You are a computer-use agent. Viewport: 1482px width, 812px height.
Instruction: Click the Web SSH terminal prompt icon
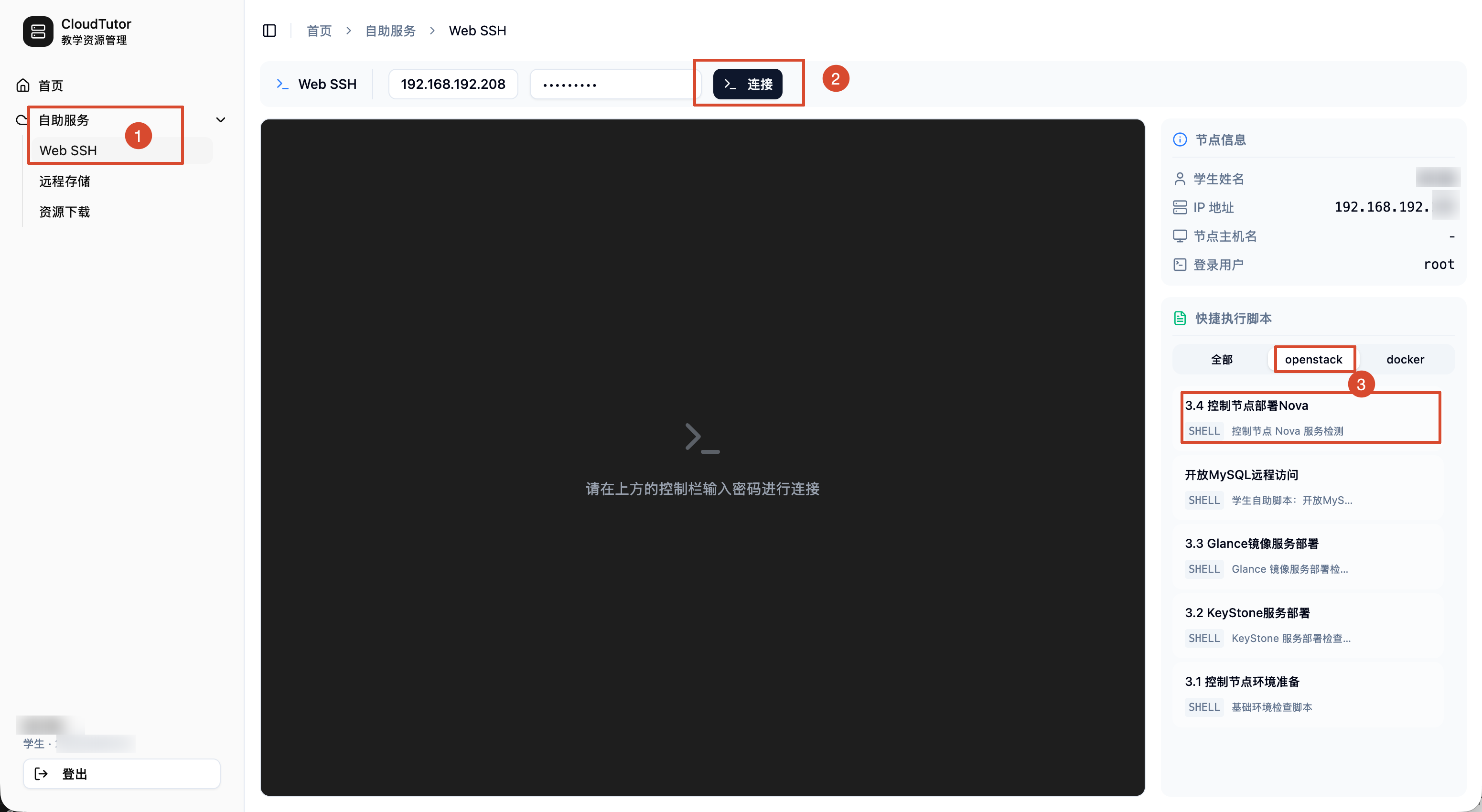tap(282, 84)
